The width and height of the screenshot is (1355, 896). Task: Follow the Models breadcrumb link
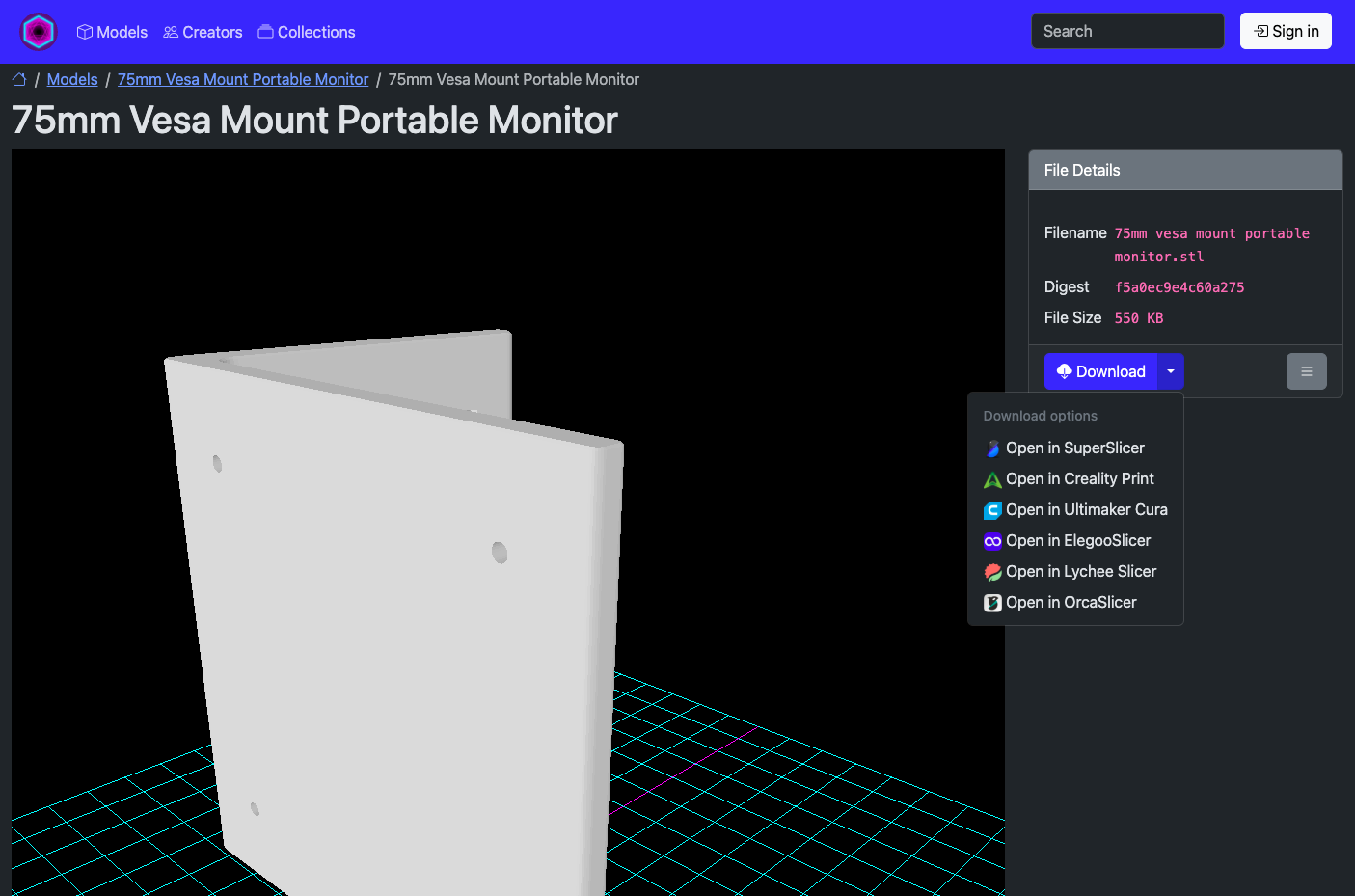pos(72,79)
